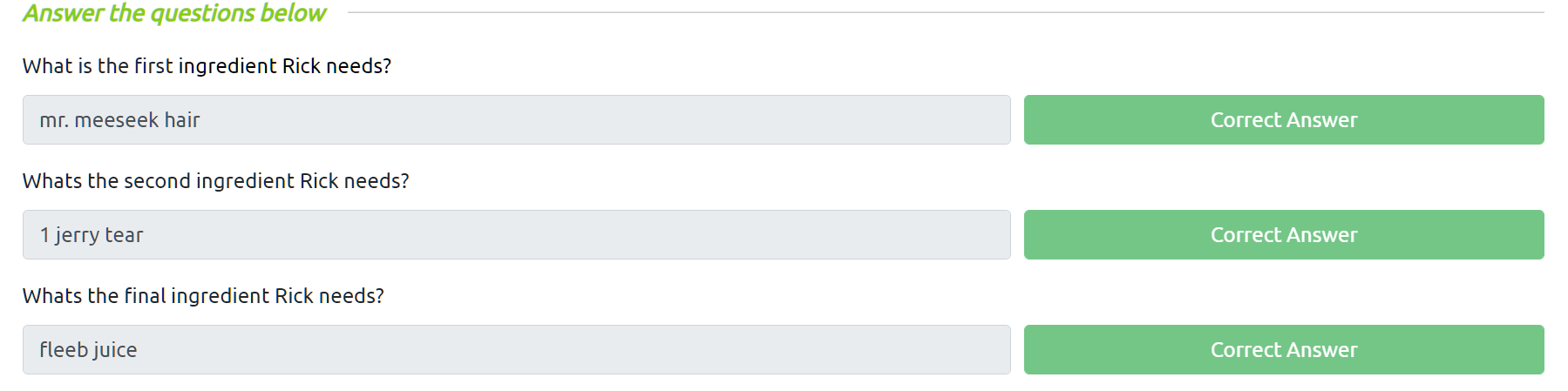This screenshot has width=1568, height=391.
Task: Click the word "Rick" in the first question
Action: (x=301, y=66)
